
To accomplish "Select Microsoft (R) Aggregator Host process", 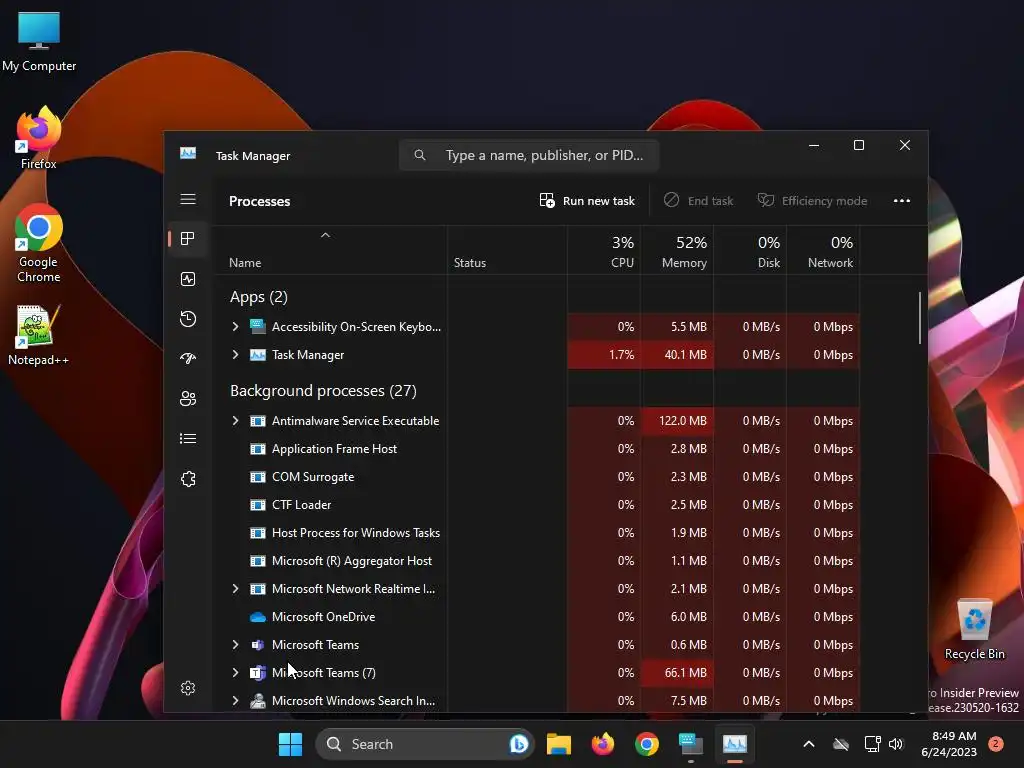I will tap(537, 561).
